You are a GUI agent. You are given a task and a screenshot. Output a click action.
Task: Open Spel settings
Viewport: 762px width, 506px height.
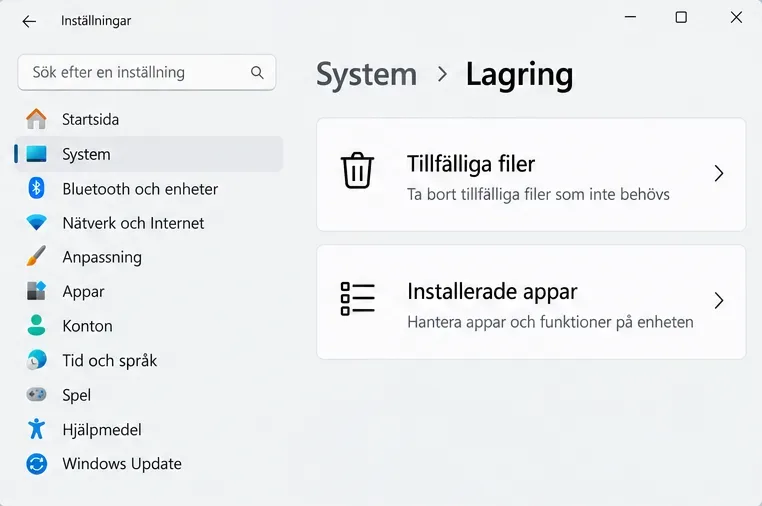point(149,395)
